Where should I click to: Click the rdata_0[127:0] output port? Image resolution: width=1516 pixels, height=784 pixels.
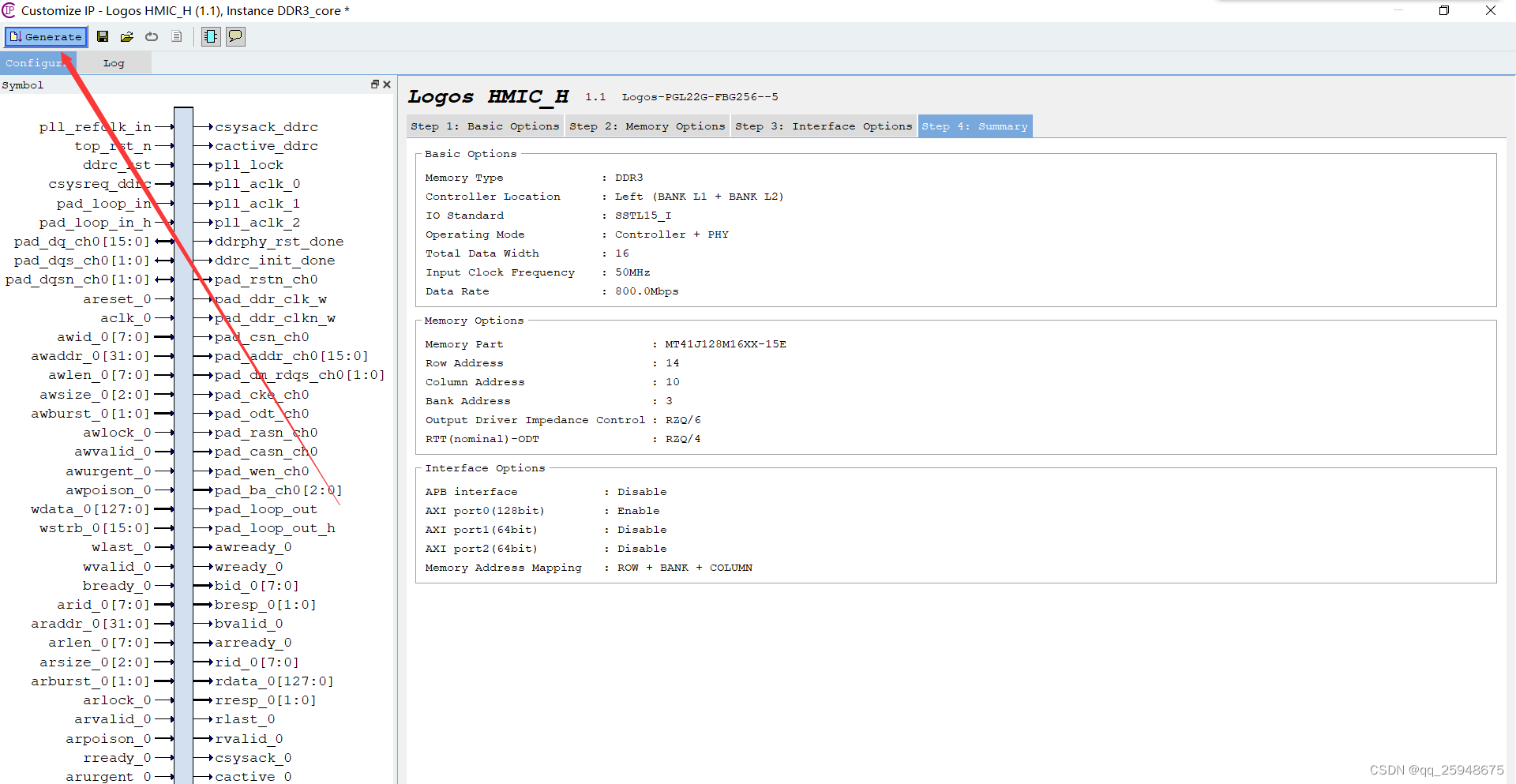274,681
